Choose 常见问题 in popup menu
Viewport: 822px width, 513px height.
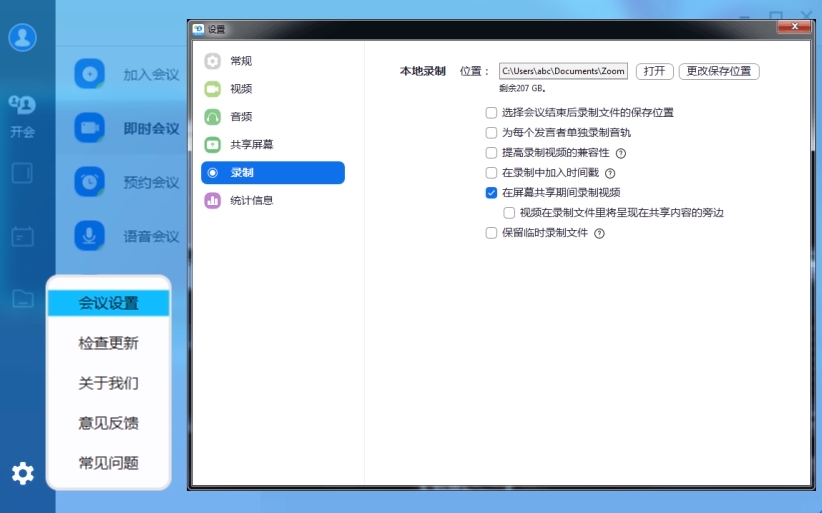coord(109,463)
